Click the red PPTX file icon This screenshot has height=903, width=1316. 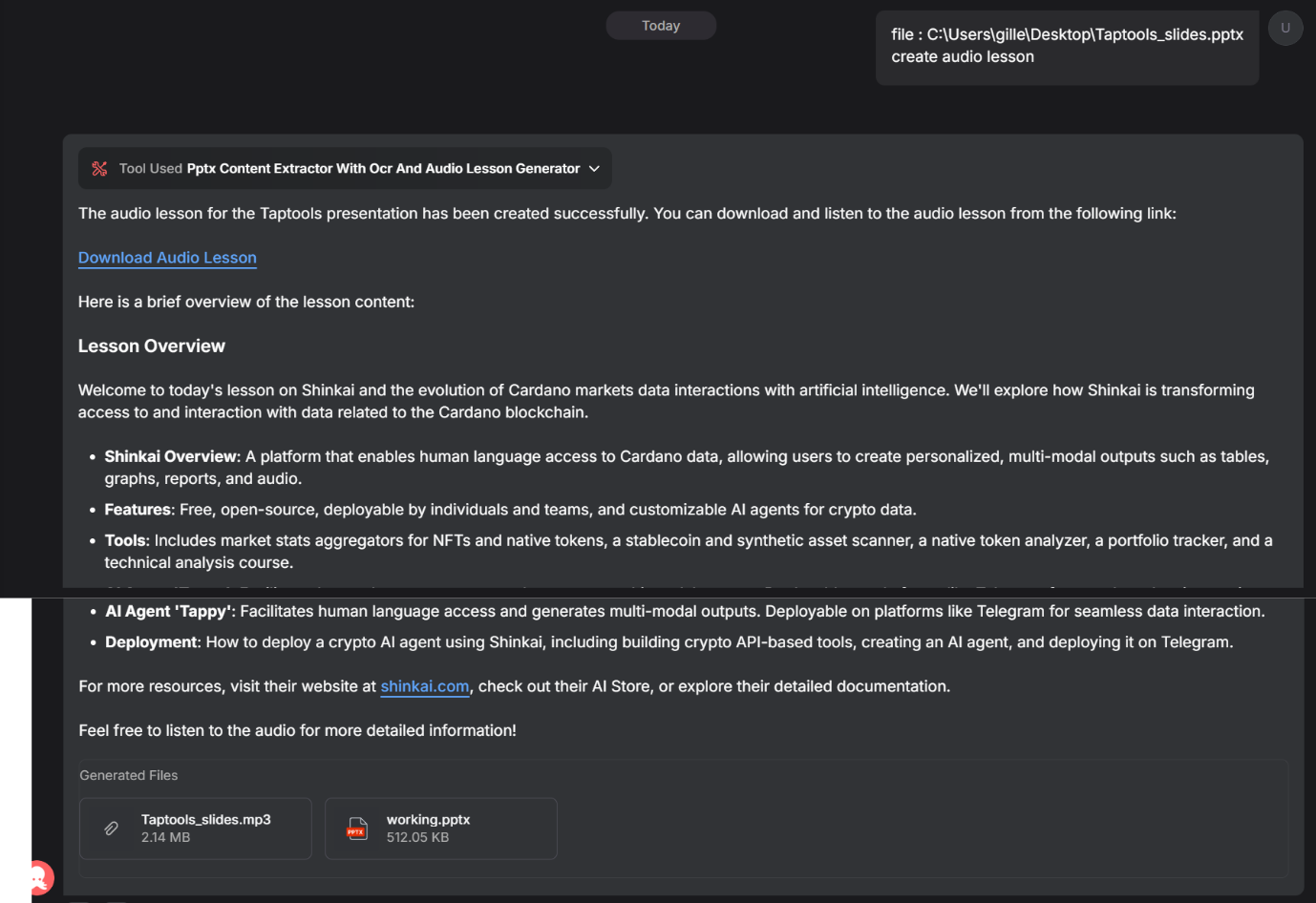pos(357,829)
